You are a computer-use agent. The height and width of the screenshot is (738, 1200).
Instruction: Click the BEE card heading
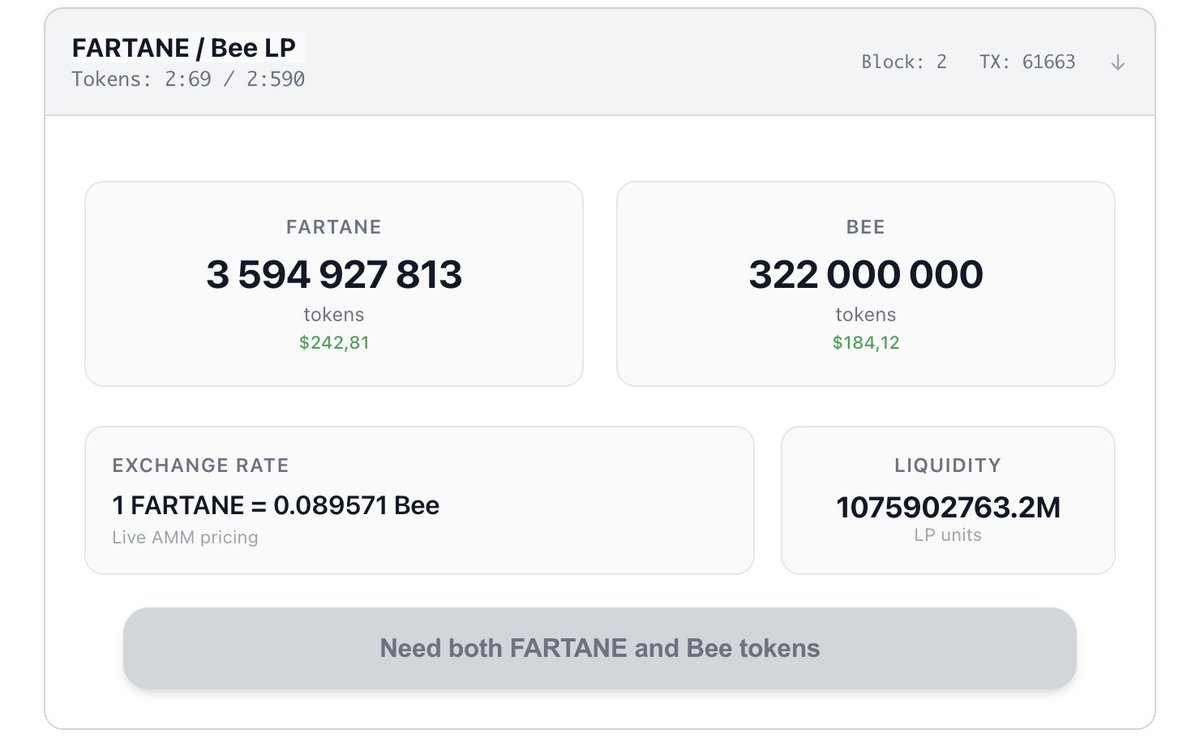[866, 227]
